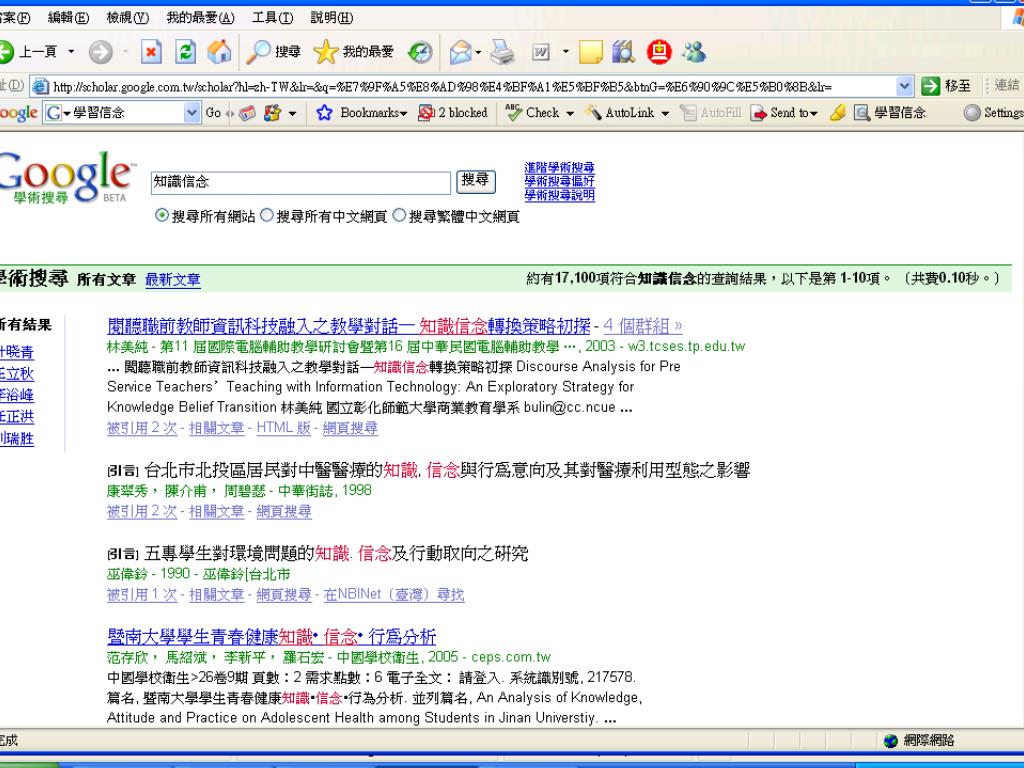Print the page using the printer icon
The height and width of the screenshot is (768, 1024).
point(502,52)
